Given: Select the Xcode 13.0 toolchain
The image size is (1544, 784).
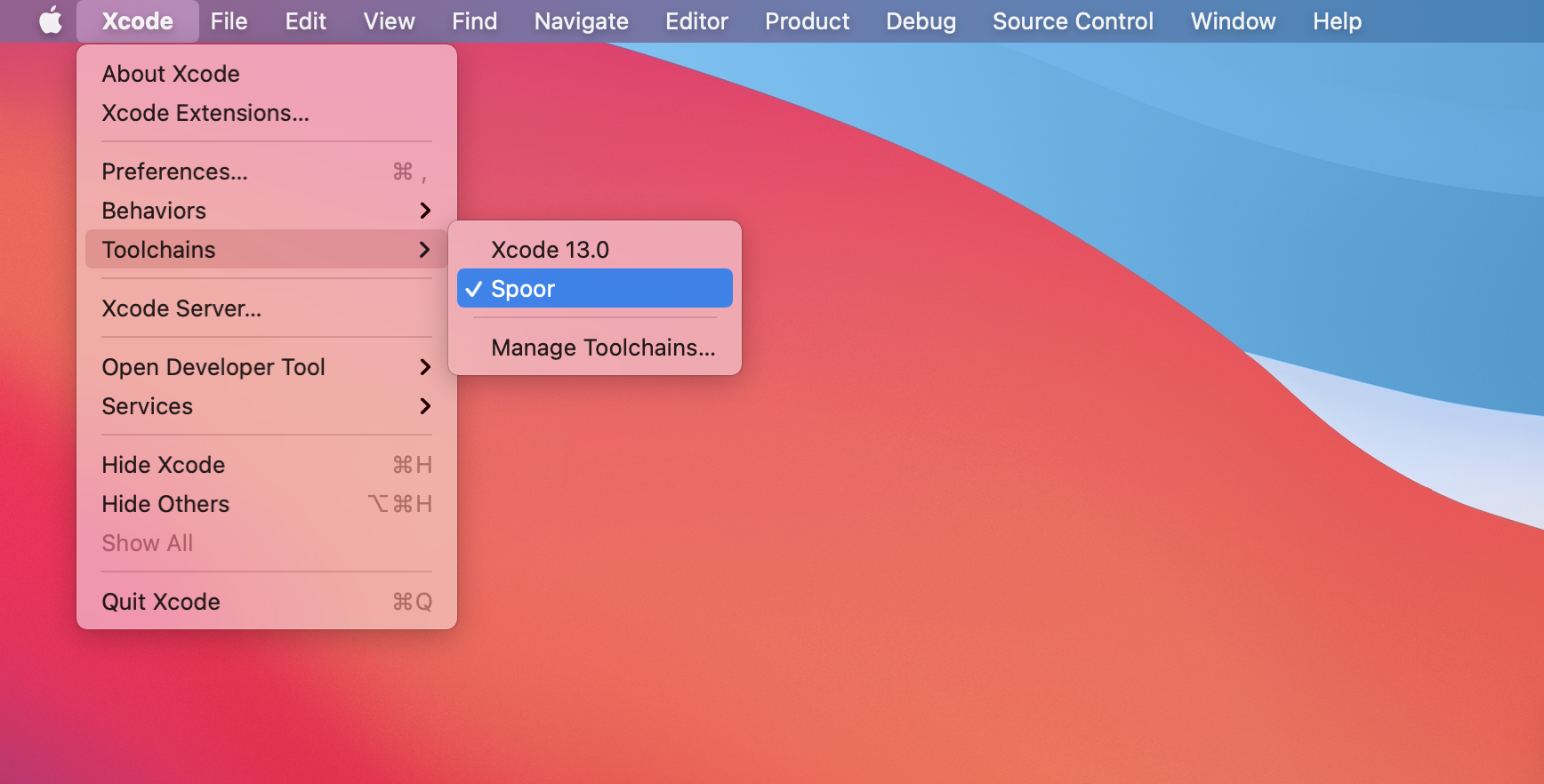Looking at the screenshot, I should coord(595,250).
